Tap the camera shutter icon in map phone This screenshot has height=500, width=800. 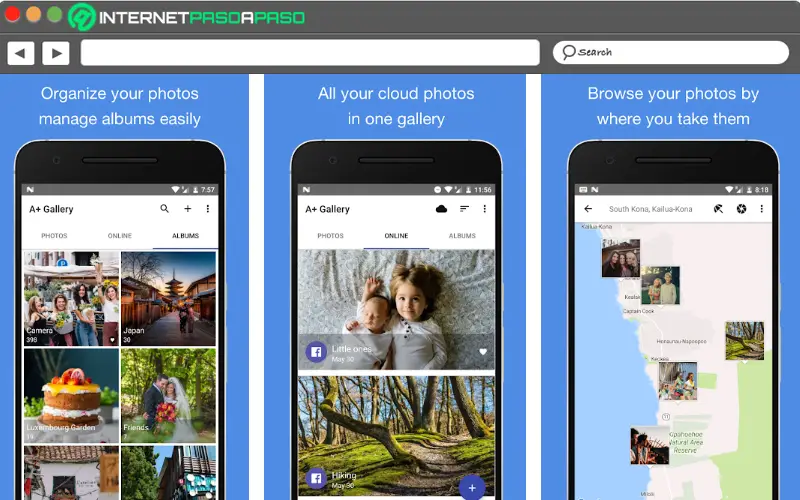click(x=741, y=209)
